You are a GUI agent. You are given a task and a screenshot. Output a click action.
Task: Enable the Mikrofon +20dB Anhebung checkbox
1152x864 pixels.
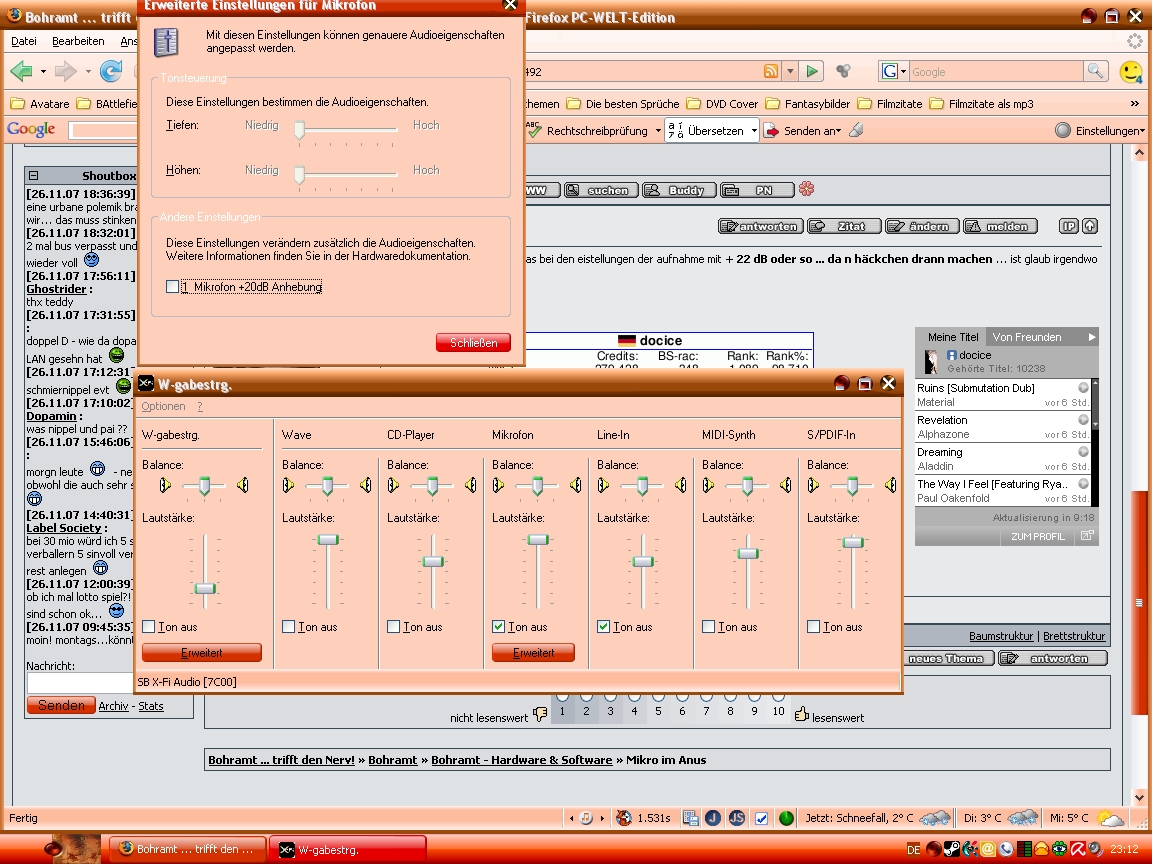(174, 287)
